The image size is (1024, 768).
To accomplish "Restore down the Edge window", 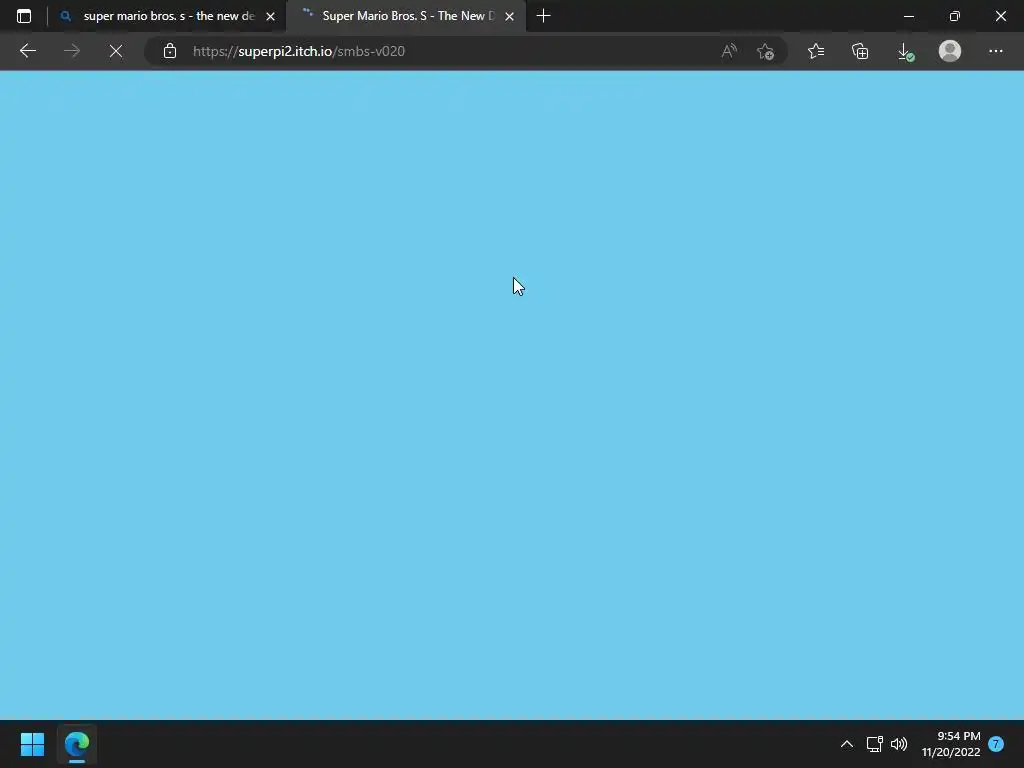I will coord(955,16).
